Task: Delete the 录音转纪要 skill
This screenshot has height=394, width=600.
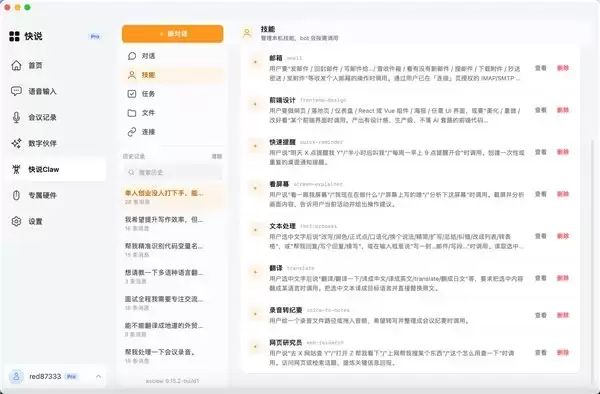Action: (562, 316)
